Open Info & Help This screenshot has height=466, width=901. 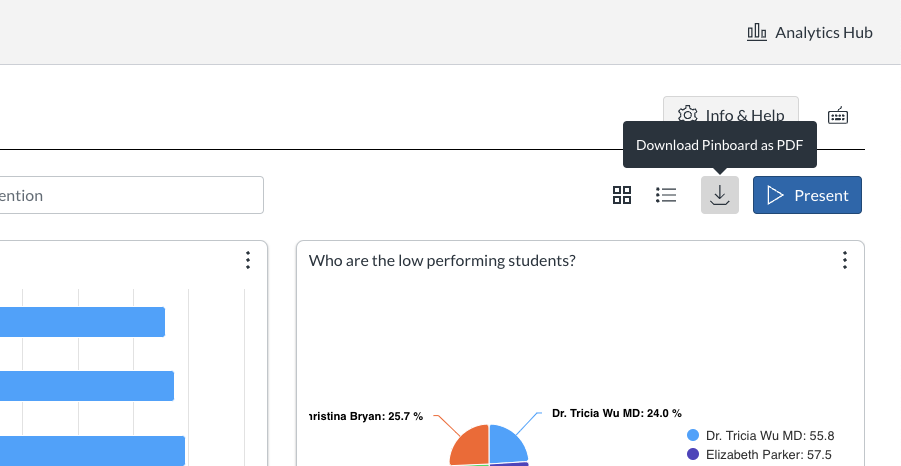click(730, 115)
